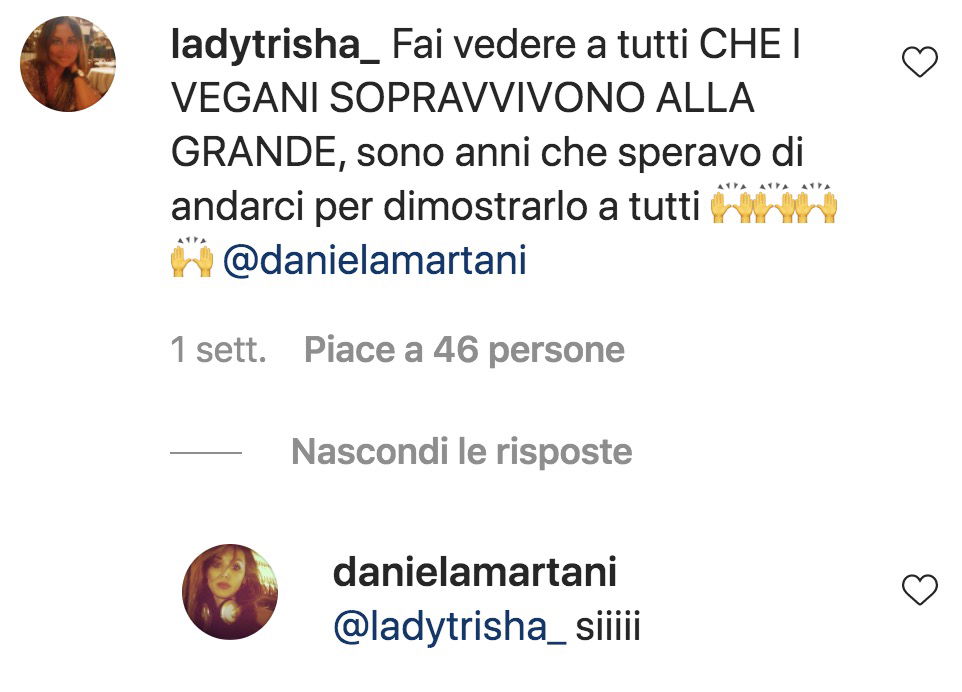Click the horizontal line beside Nascondi le risposte

coord(206,453)
